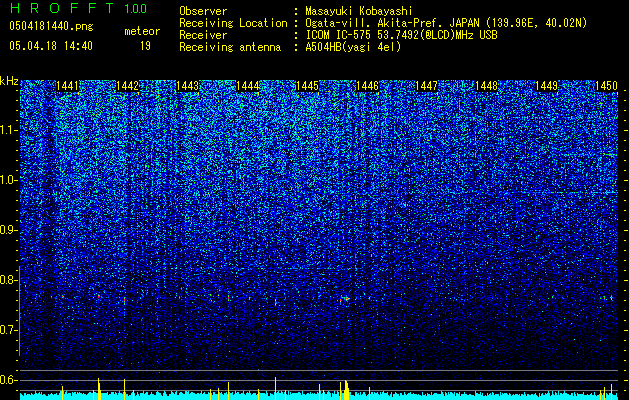Click the 1446 time marker
The image size is (629, 400).
367,86
